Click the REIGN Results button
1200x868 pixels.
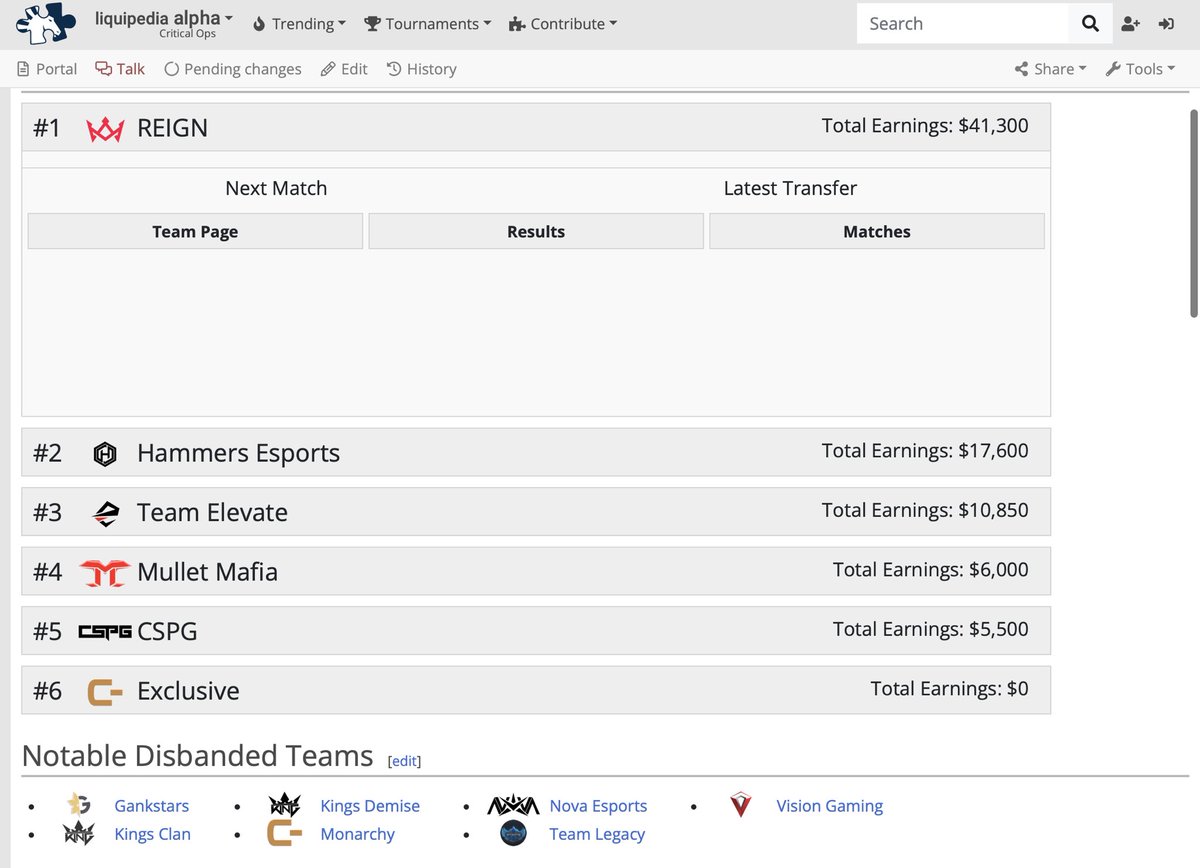click(x=536, y=231)
